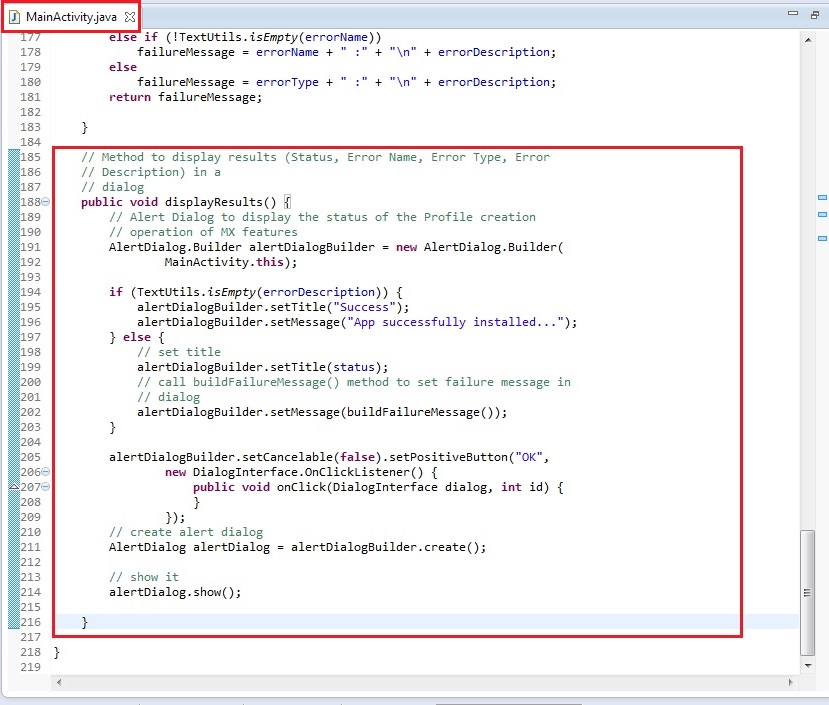The height and width of the screenshot is (705, 829).
Task: Click the override marker triangle at line 207
Action: pyautogui.click(x=12, y=487)
